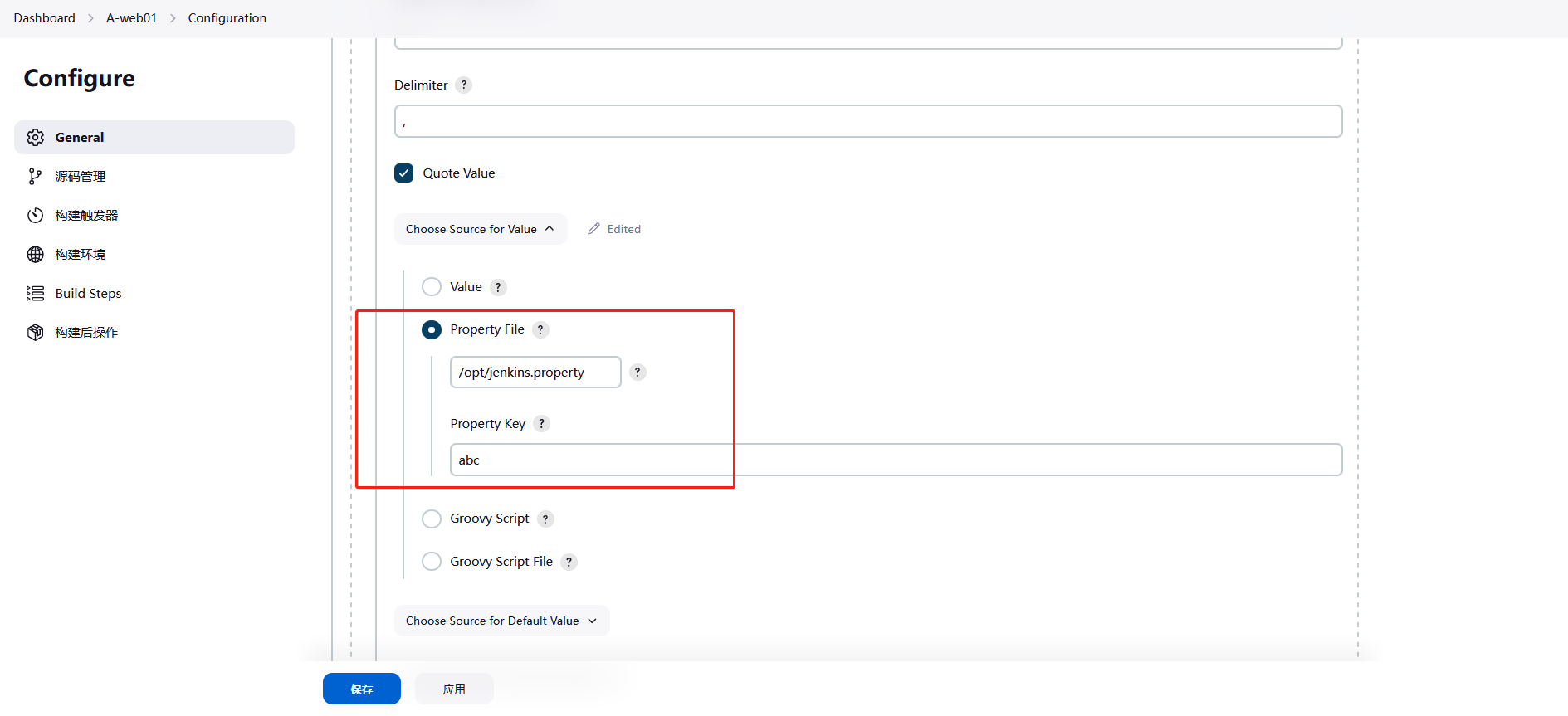The width and height of the screenshot is (1568, 716).
Task: Click the Delimiter input field
Action: (868, 121)
